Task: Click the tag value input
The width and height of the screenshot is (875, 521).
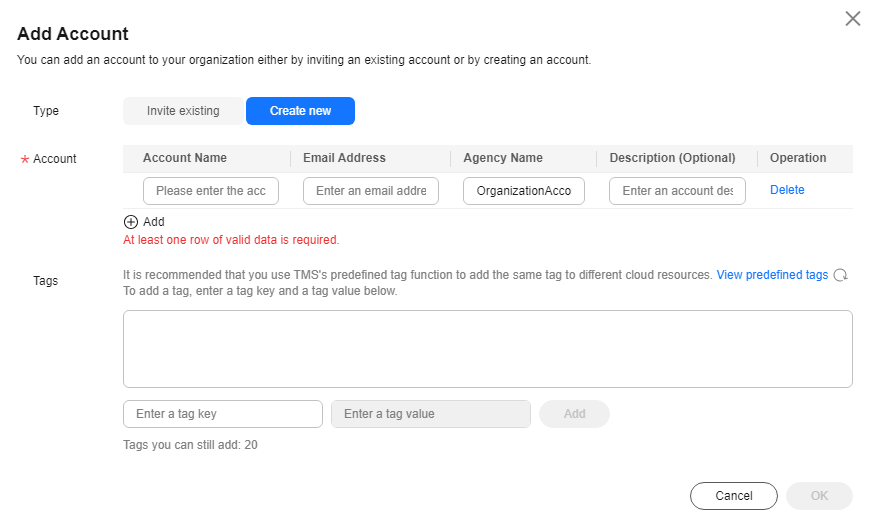Action: (x=431, y=414)
